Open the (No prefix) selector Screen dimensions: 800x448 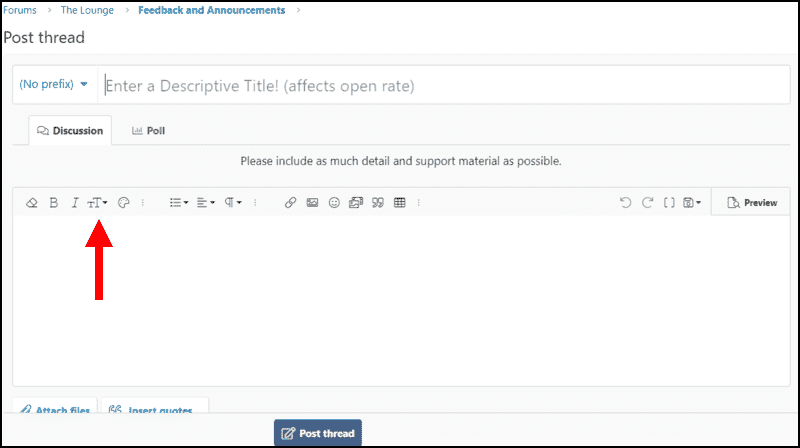tap(54, 85)
